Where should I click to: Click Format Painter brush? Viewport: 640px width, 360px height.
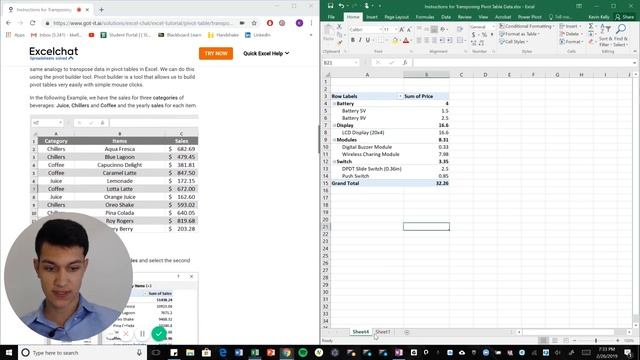339,42
